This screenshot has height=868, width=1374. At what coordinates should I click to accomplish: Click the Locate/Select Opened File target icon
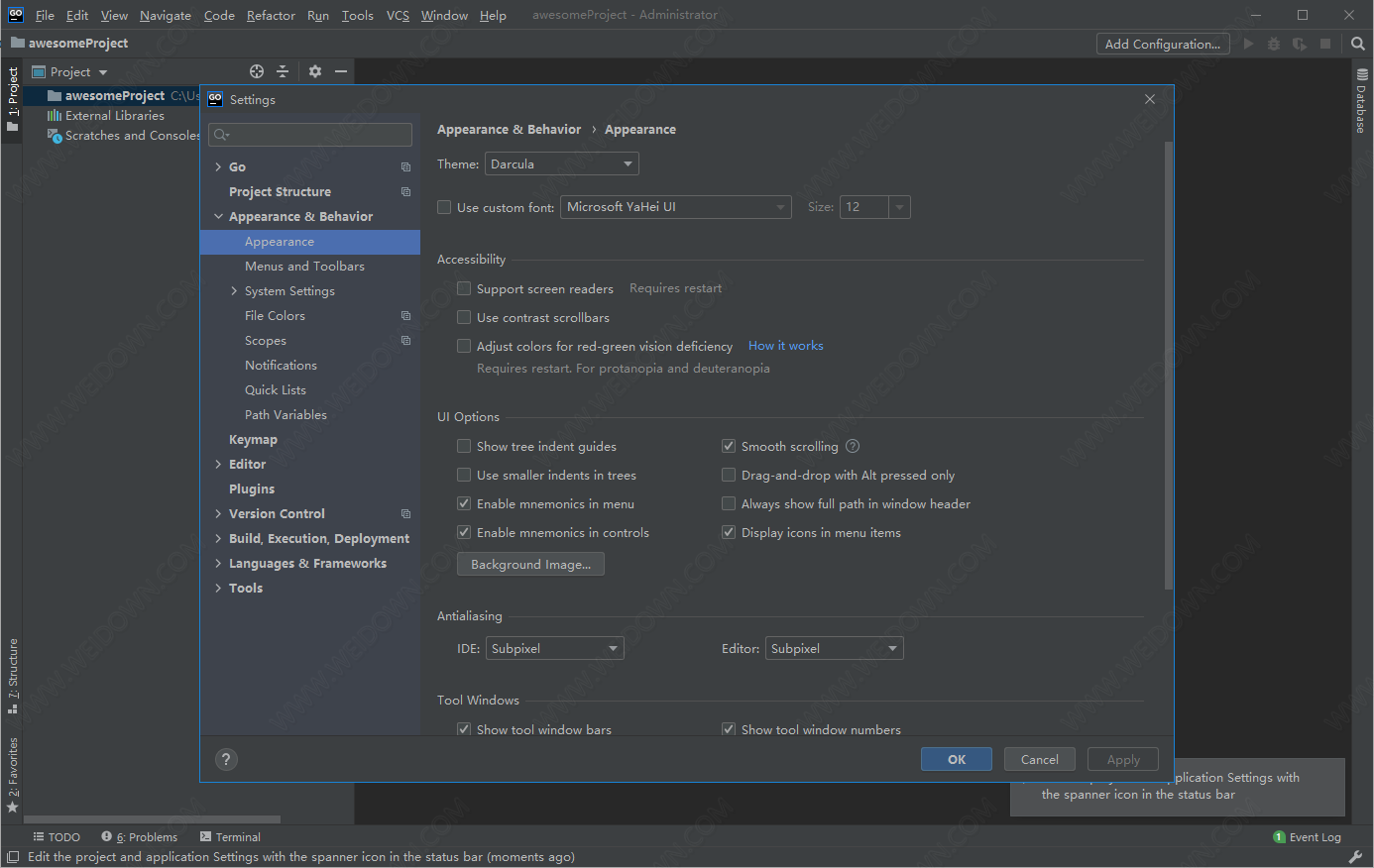click(x=257, y=71)
